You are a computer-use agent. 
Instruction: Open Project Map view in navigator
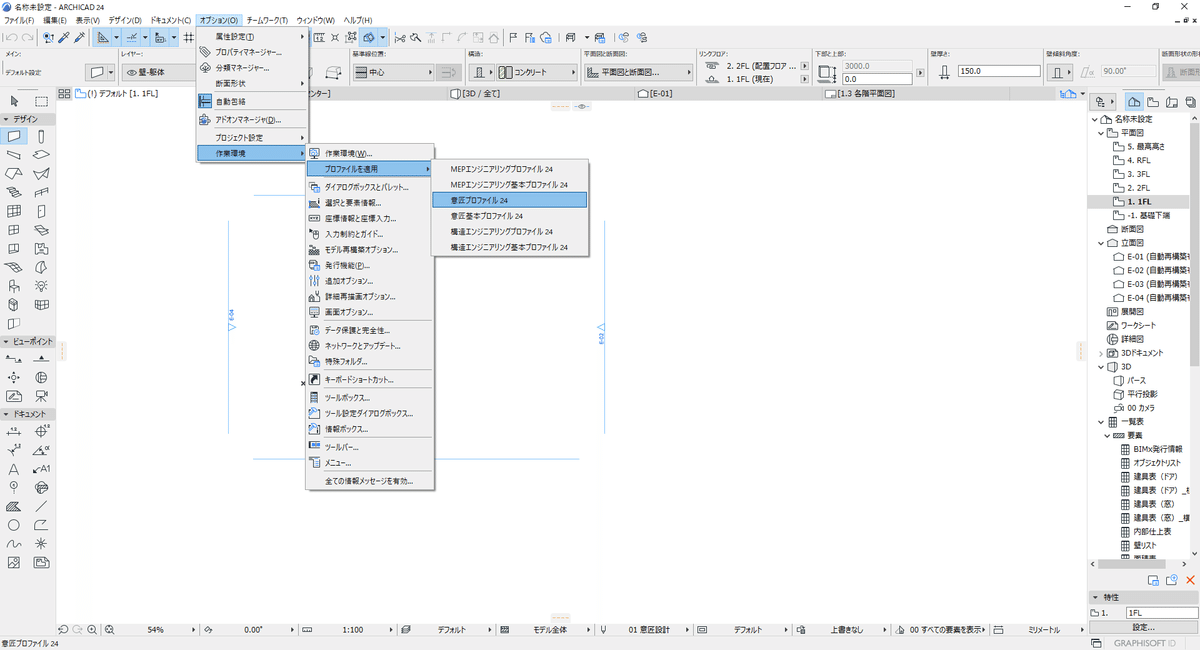tap(1134, 102)
